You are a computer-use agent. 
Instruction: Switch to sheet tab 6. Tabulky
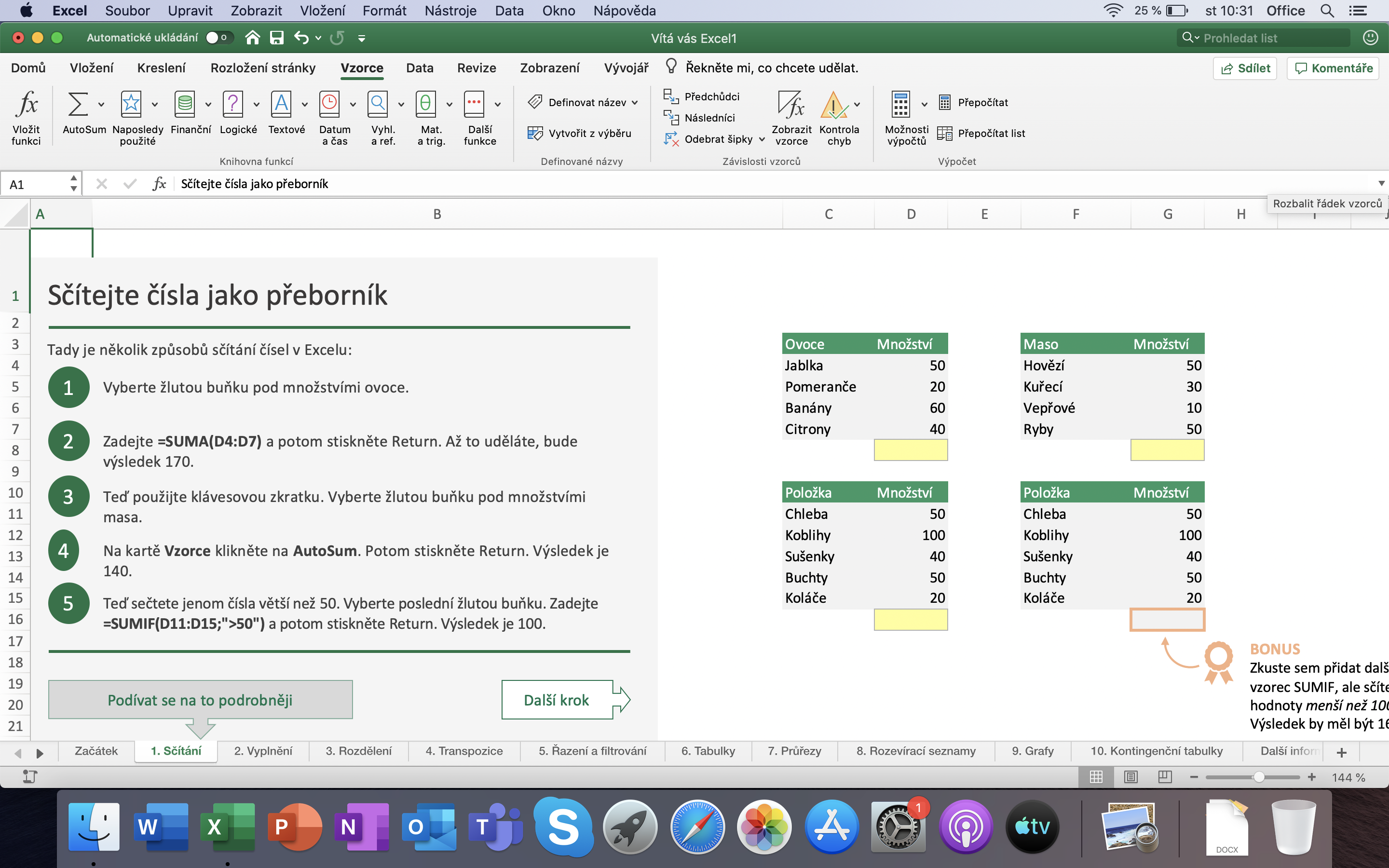pos(708,751)
